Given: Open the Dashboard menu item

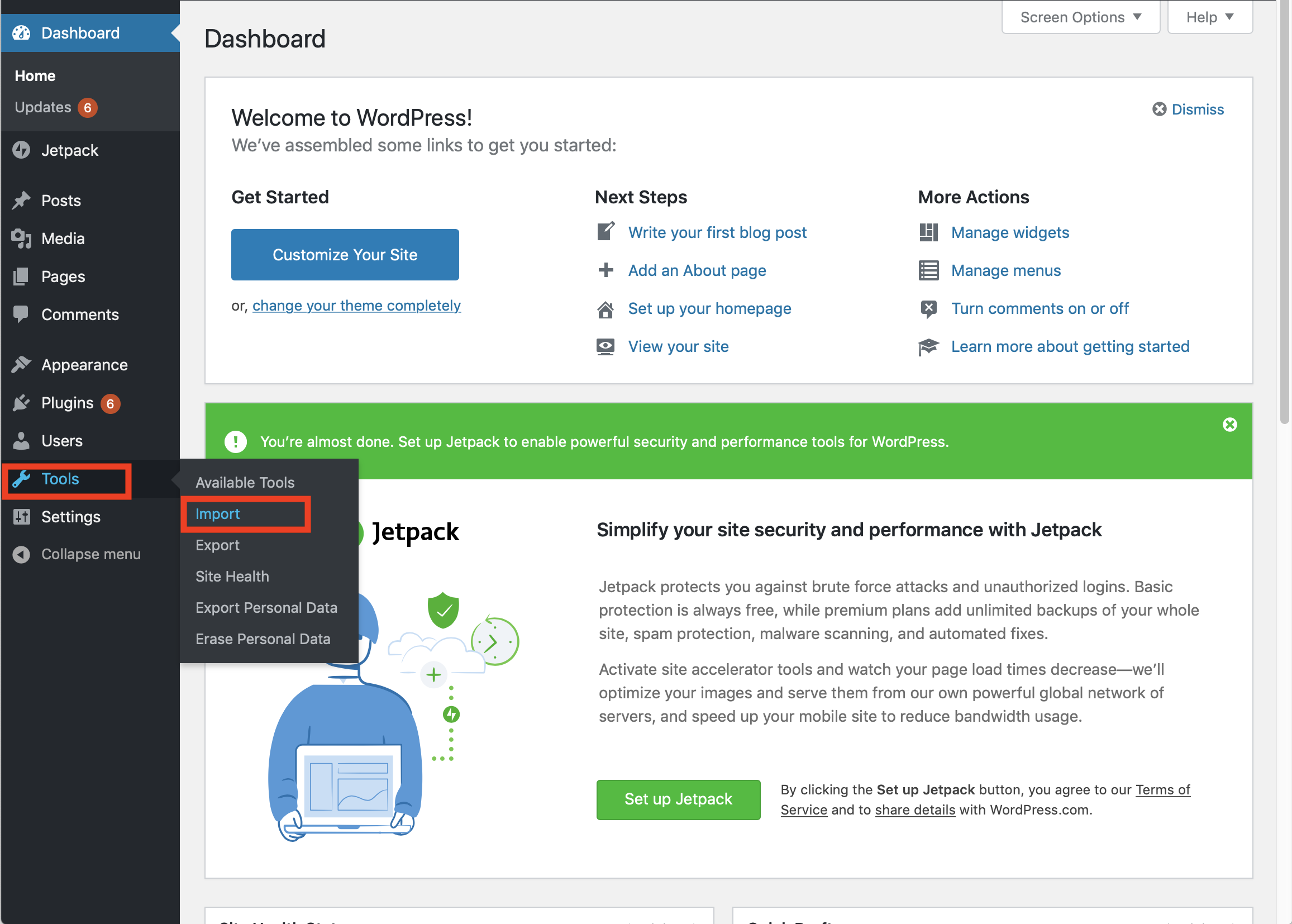Looking at the screenshot, I should [90, 33].
